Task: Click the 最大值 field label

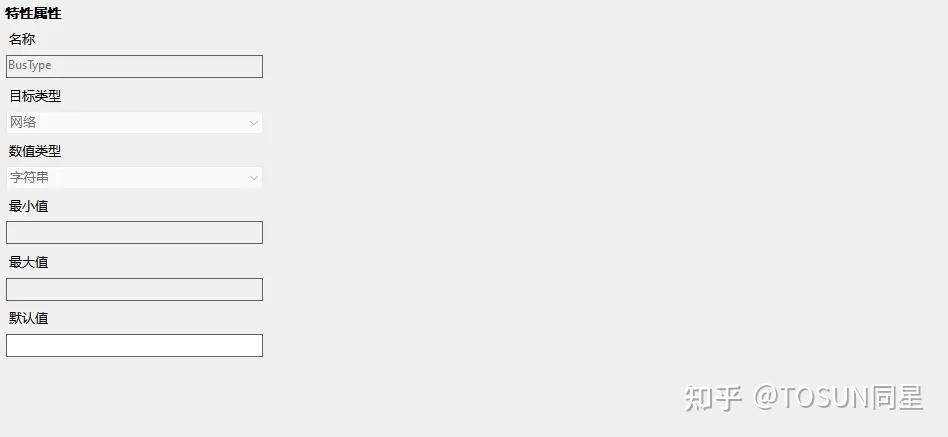Action: (x=29, y=262)
